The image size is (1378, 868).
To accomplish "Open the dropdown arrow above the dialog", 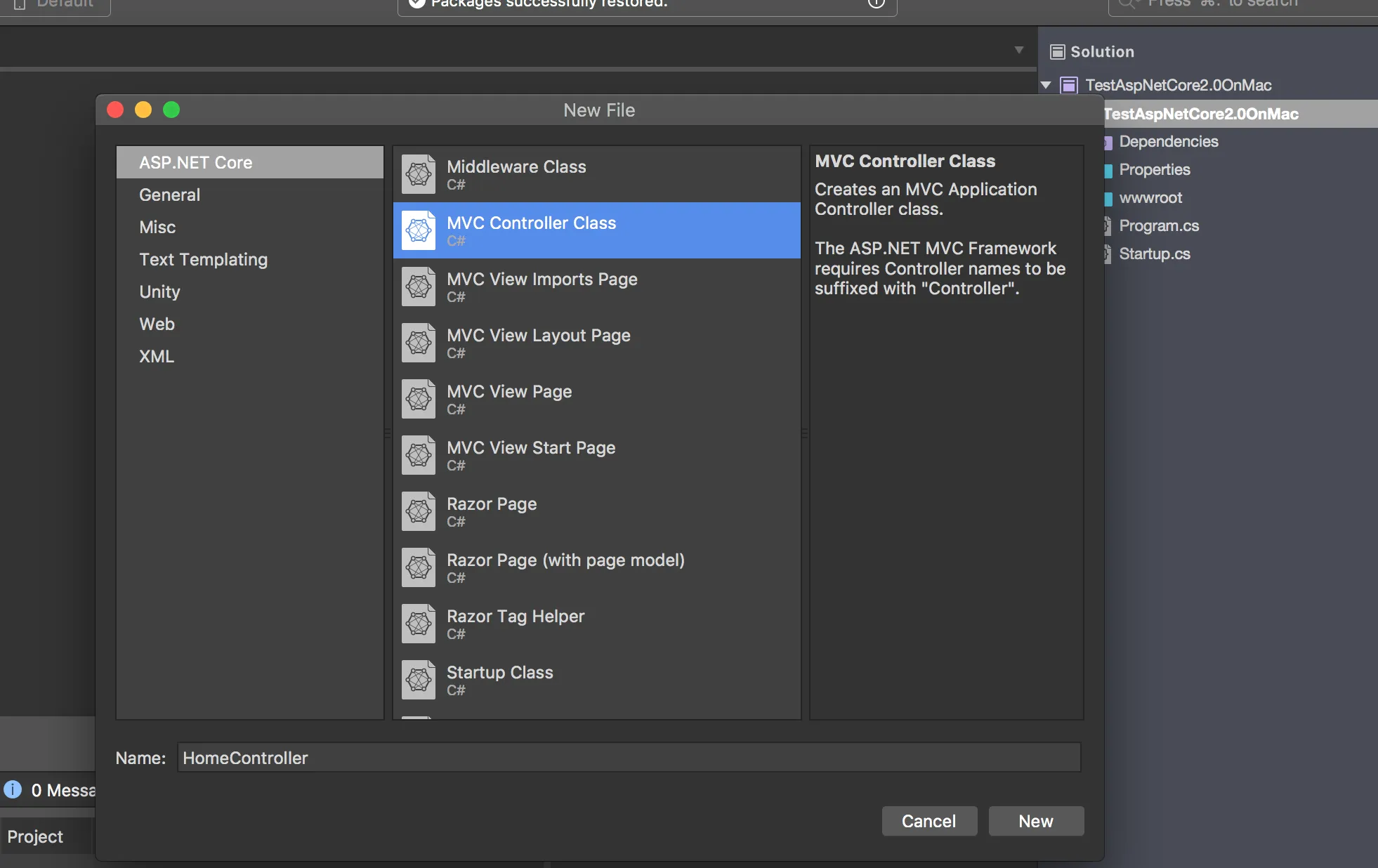I will [1019, 50].
